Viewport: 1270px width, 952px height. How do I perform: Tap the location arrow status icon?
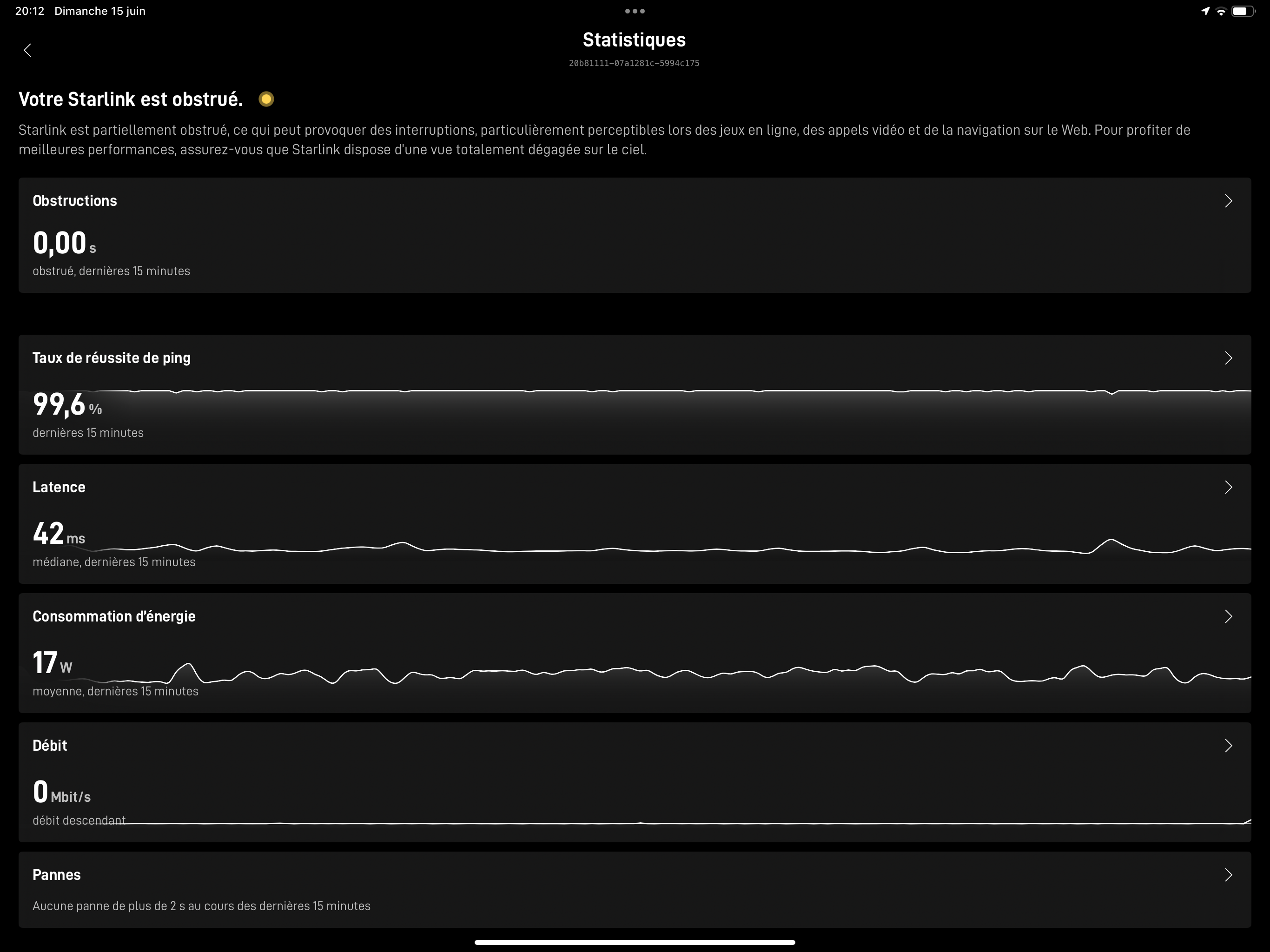[1205, 11]
